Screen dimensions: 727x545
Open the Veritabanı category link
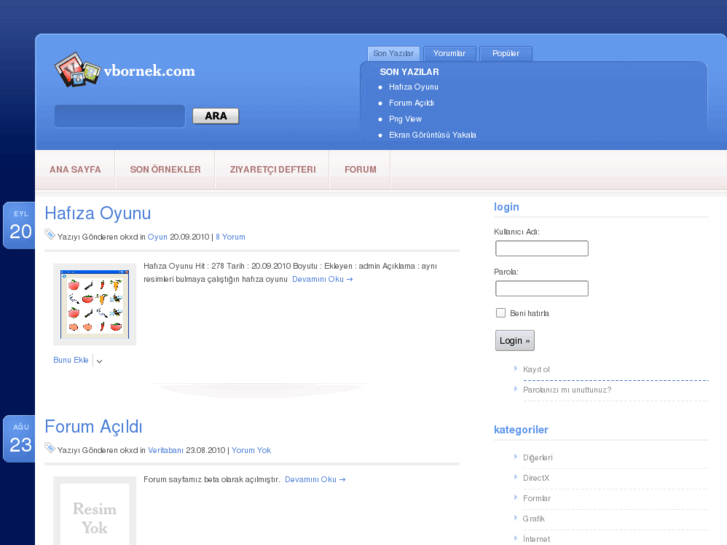pyautogui.click(x=166, y=450)
